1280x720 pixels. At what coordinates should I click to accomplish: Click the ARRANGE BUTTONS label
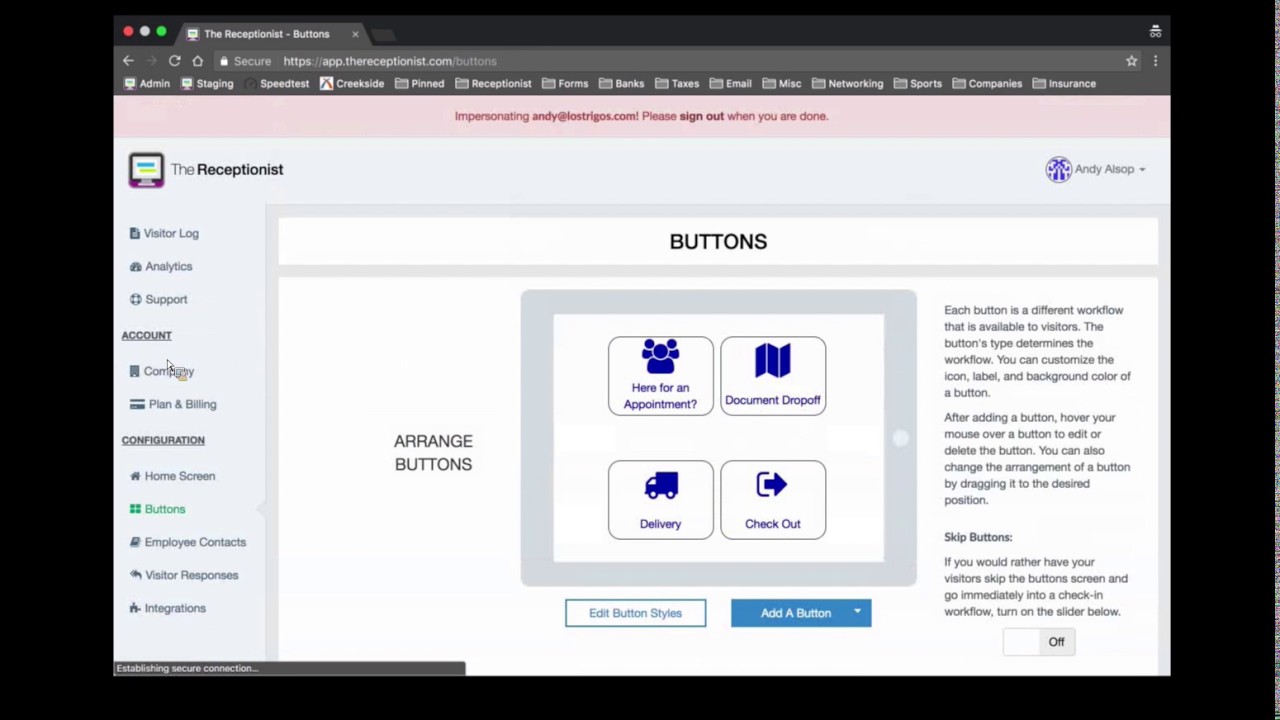coord(433,453)
